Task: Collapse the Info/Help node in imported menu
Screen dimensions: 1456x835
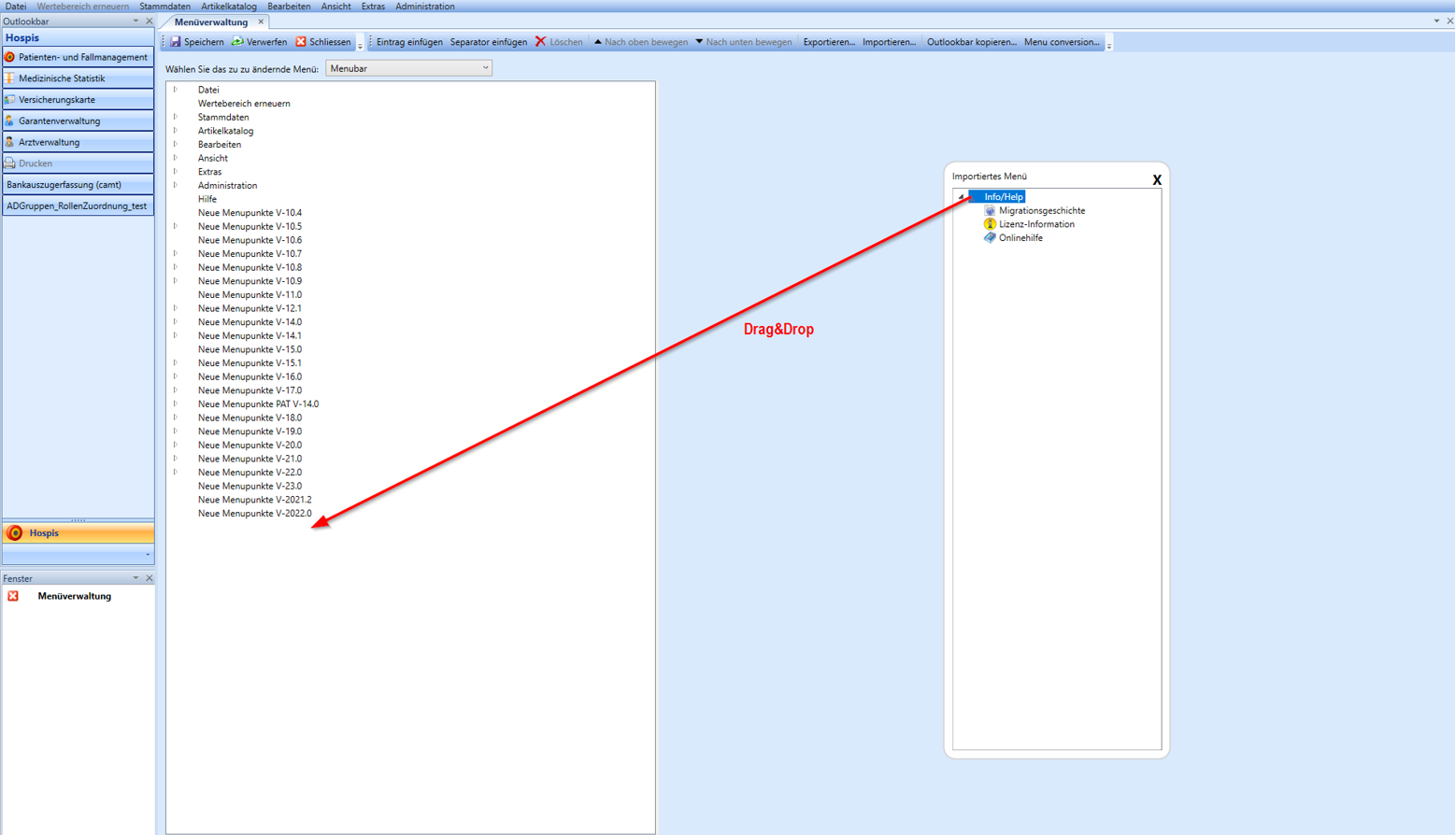Action: 962,197
